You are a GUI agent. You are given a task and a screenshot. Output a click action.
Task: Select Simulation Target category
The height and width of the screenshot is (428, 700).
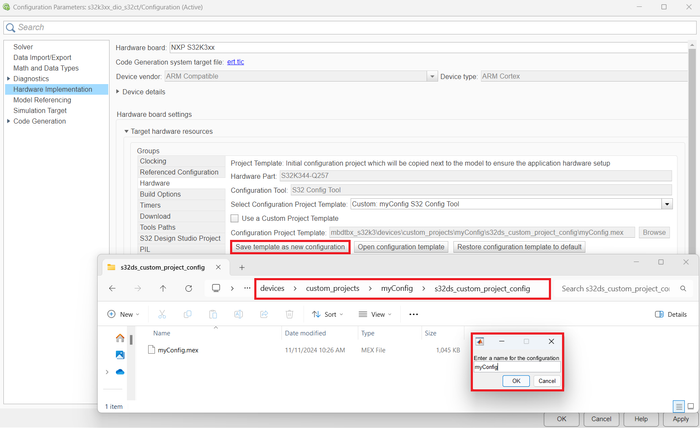point(40,111)
